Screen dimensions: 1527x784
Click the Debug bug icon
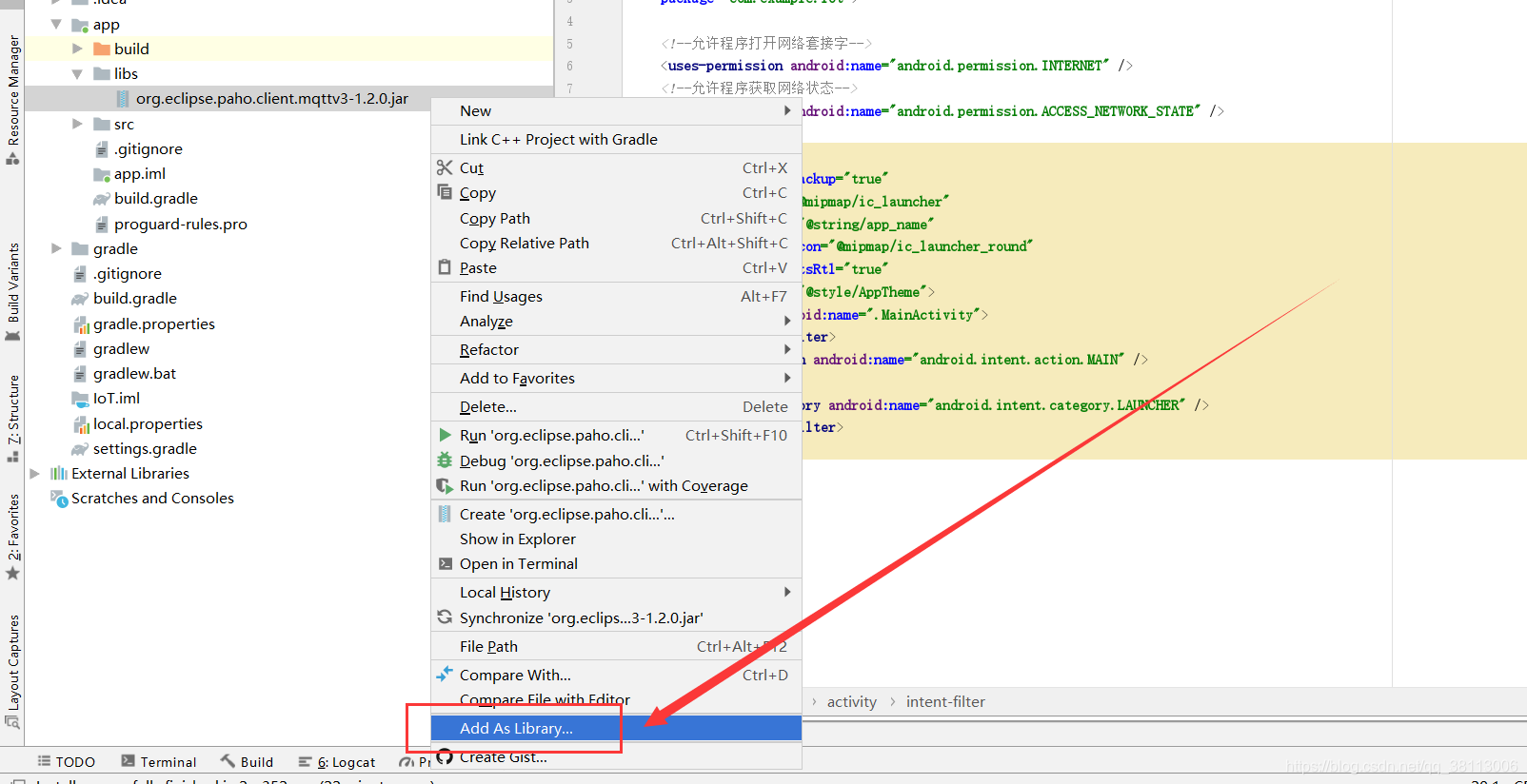(445, 461)
